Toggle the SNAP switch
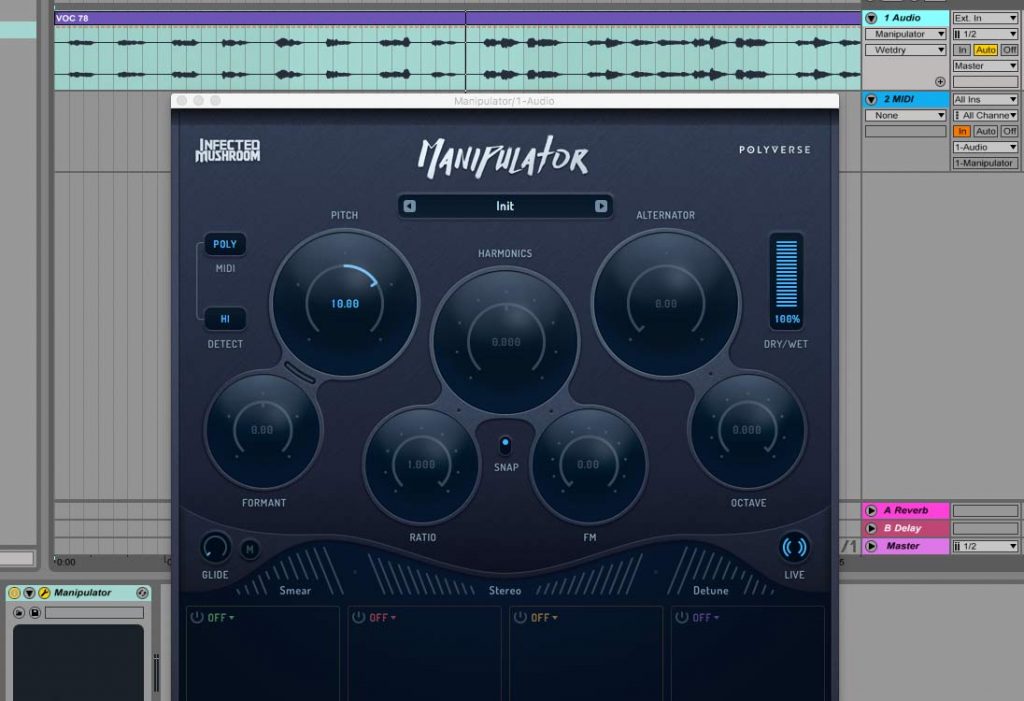This screenshot has height=701, width=1024. pyautogui.click(x=505, y=445)
